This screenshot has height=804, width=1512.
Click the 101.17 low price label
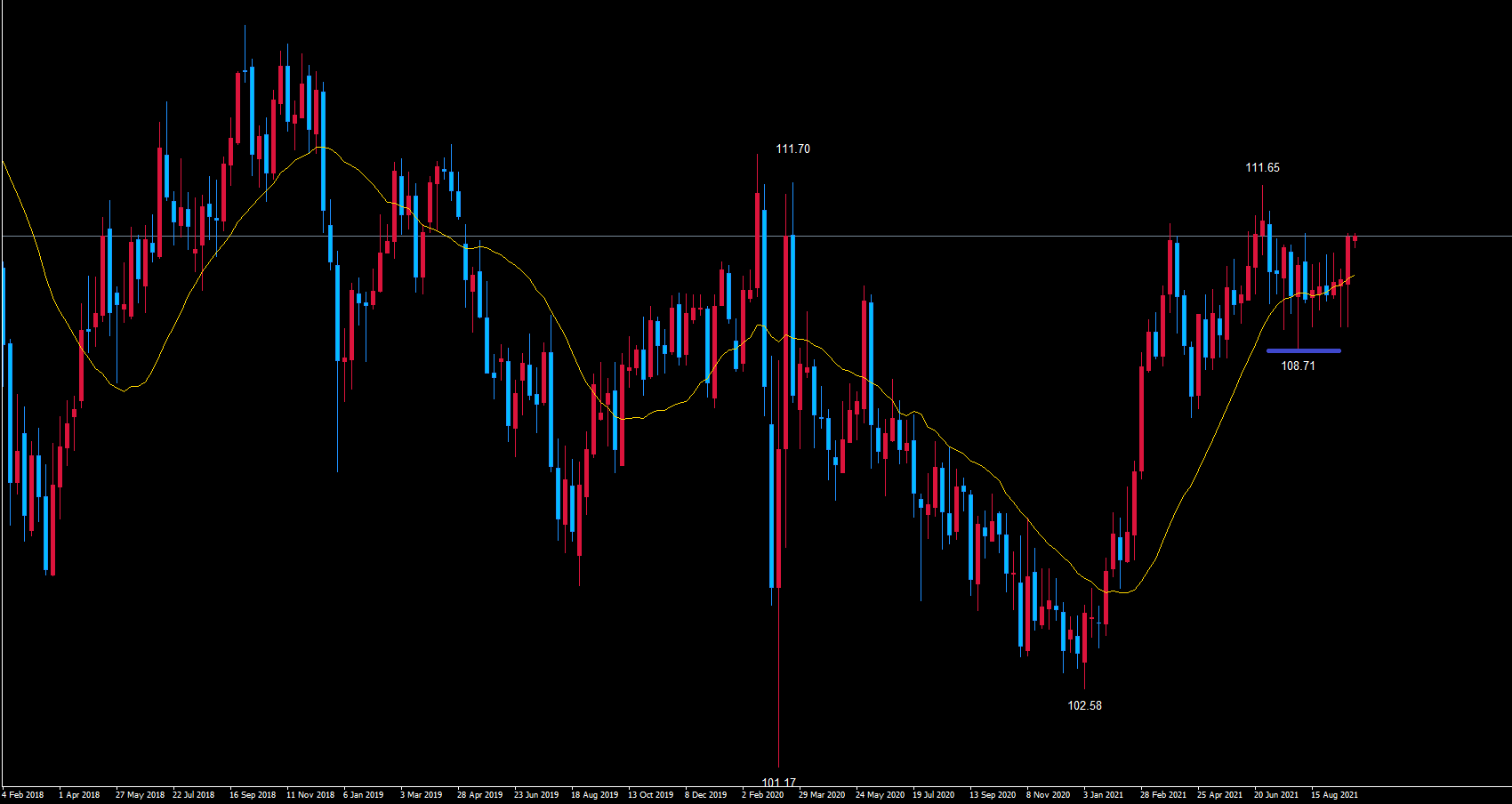click(778, 783)
